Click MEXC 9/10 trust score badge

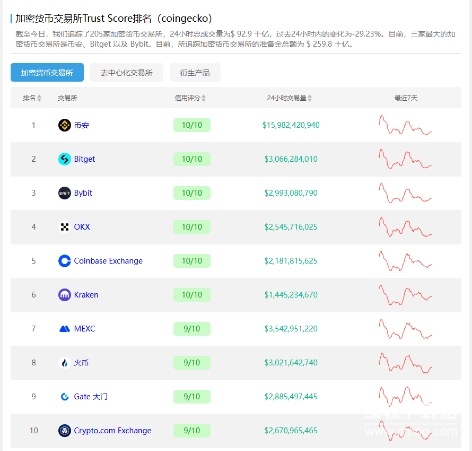pyautogui.click(x=192, y=329)
